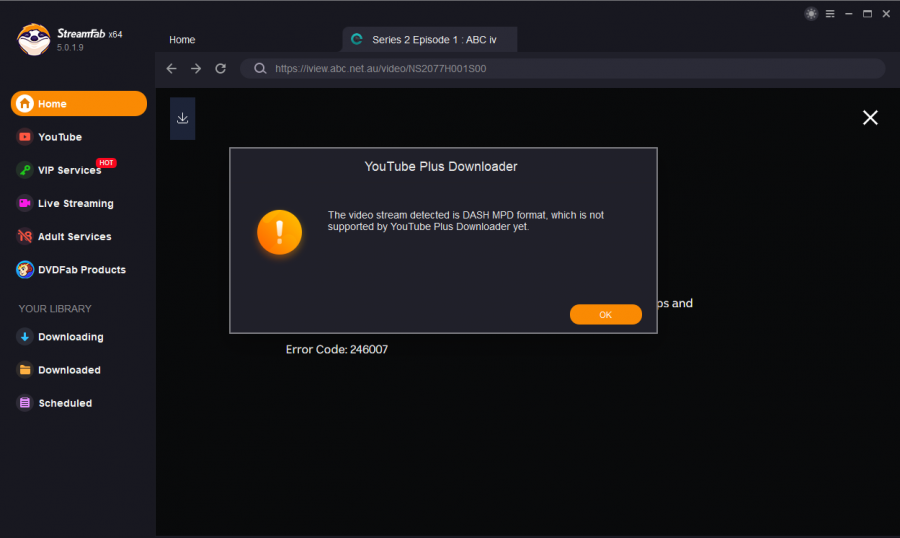
Task: Select Home in the sidebar
Action: click(78, 104)
